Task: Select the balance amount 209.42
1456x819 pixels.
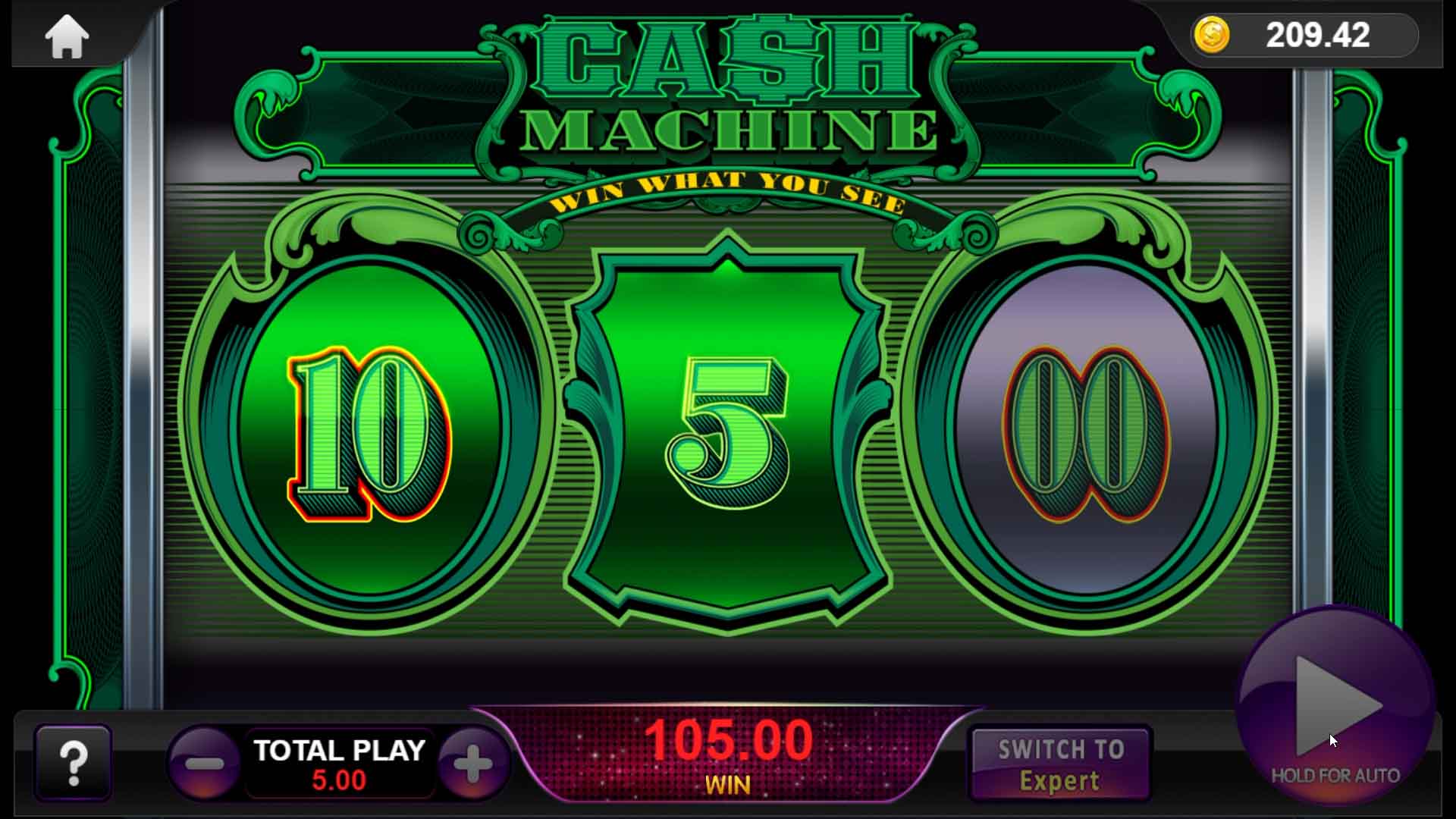Action: coord(1317,35)
